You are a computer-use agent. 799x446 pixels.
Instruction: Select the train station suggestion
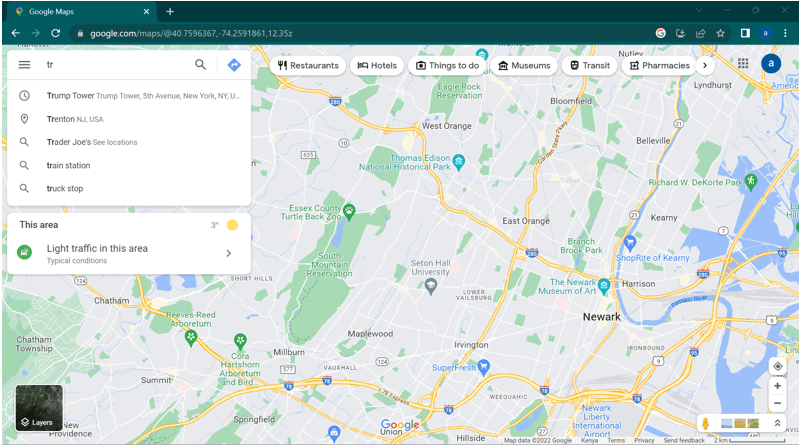68,165
